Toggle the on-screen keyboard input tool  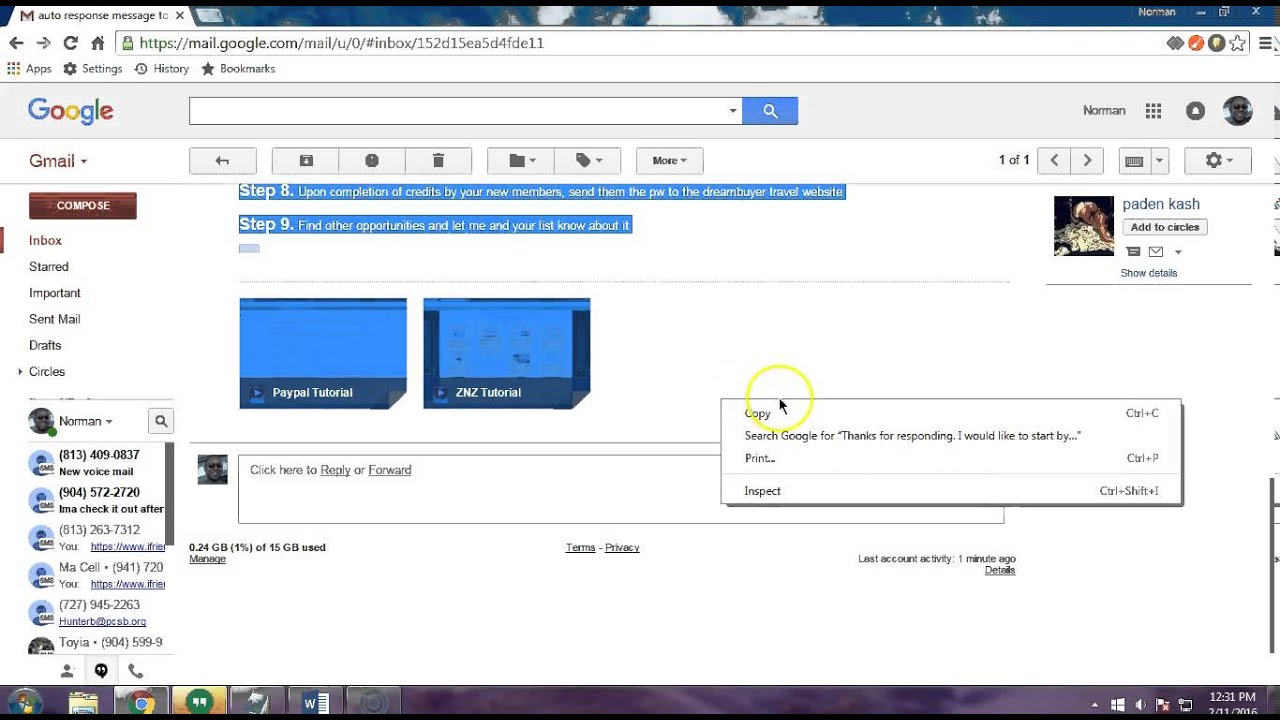tap(1134, 161)
